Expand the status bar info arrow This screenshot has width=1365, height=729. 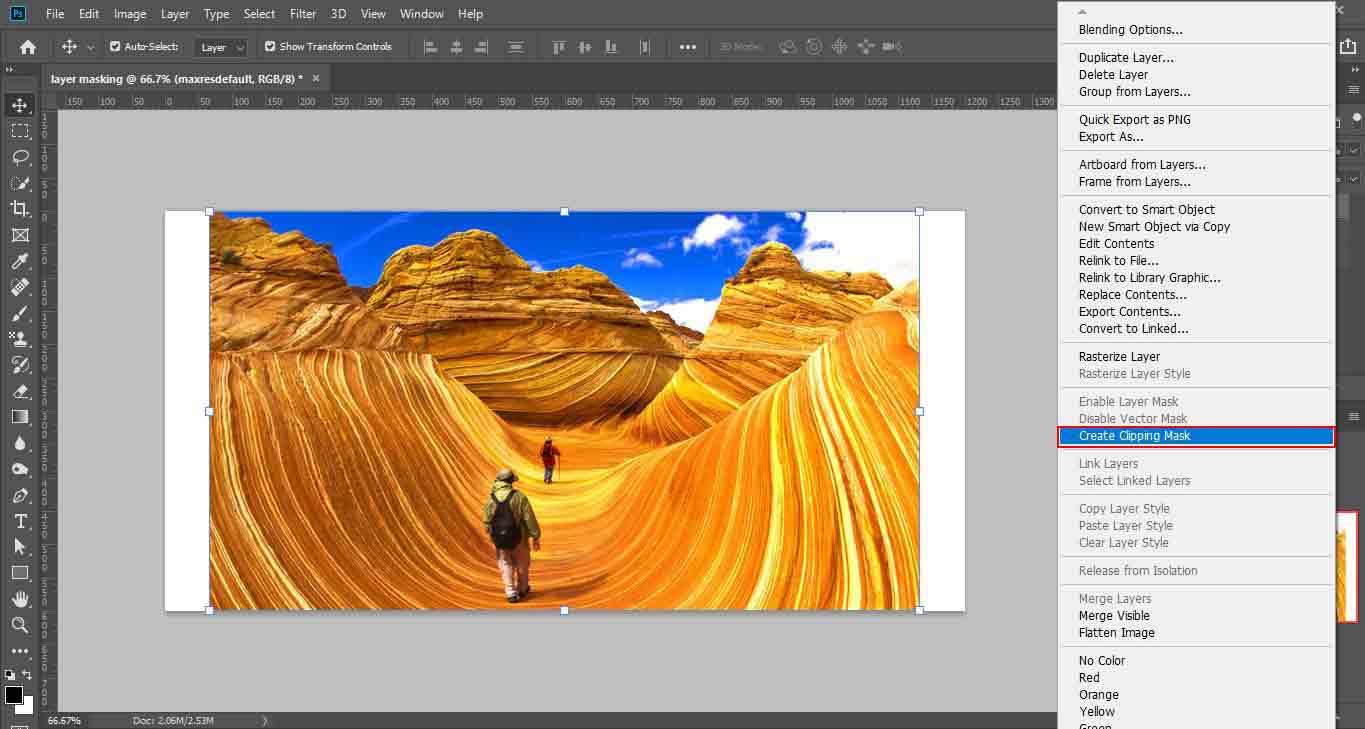click(x=265, y=720)
